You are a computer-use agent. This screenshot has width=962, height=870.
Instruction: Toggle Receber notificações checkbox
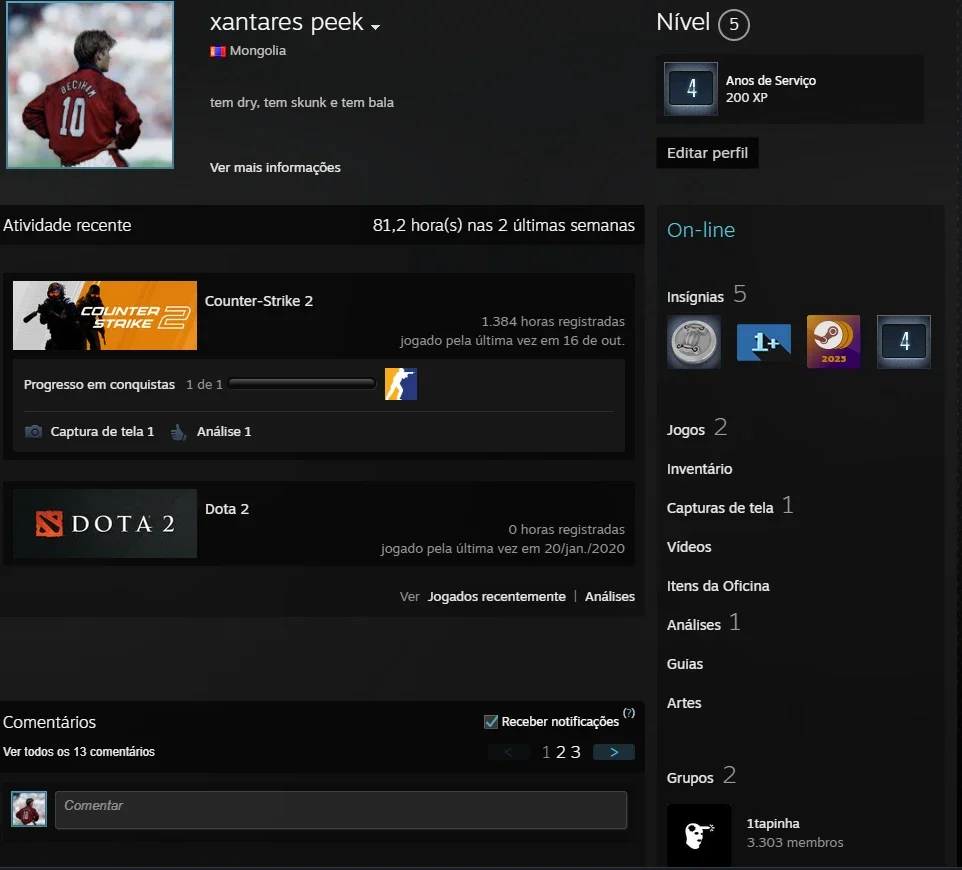point(491,722)
